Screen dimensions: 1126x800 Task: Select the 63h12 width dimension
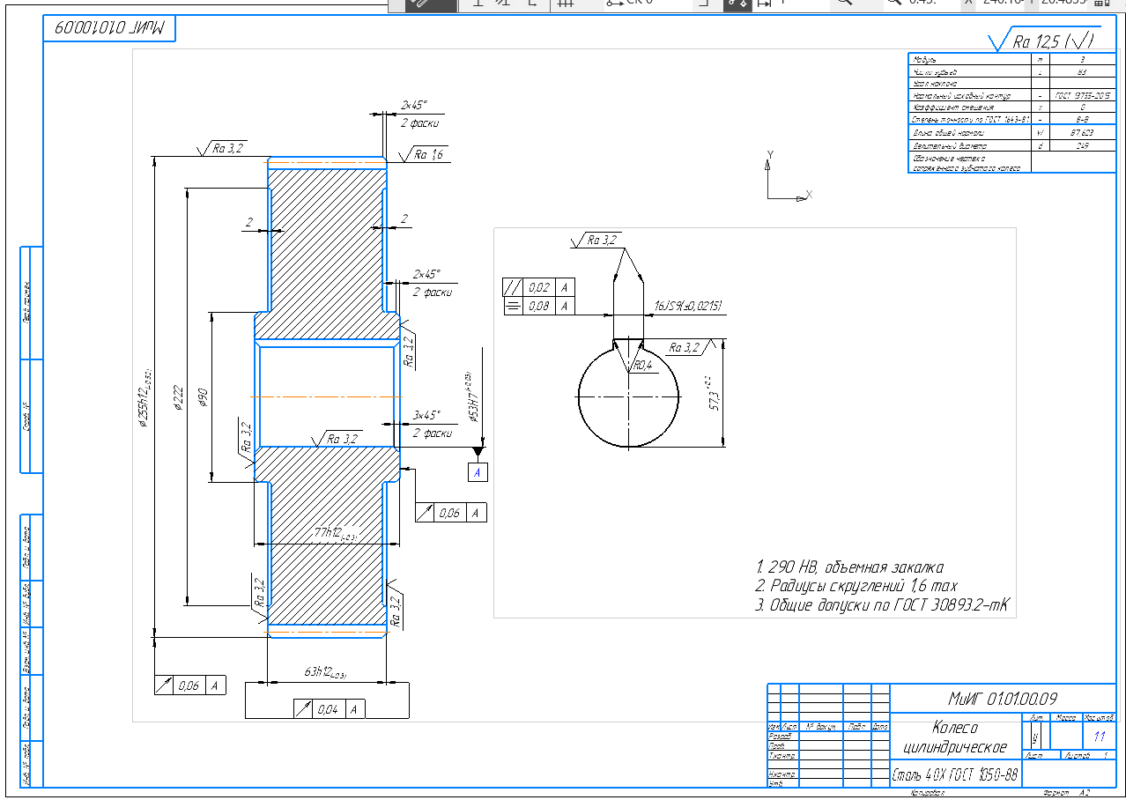pos(327,673)
